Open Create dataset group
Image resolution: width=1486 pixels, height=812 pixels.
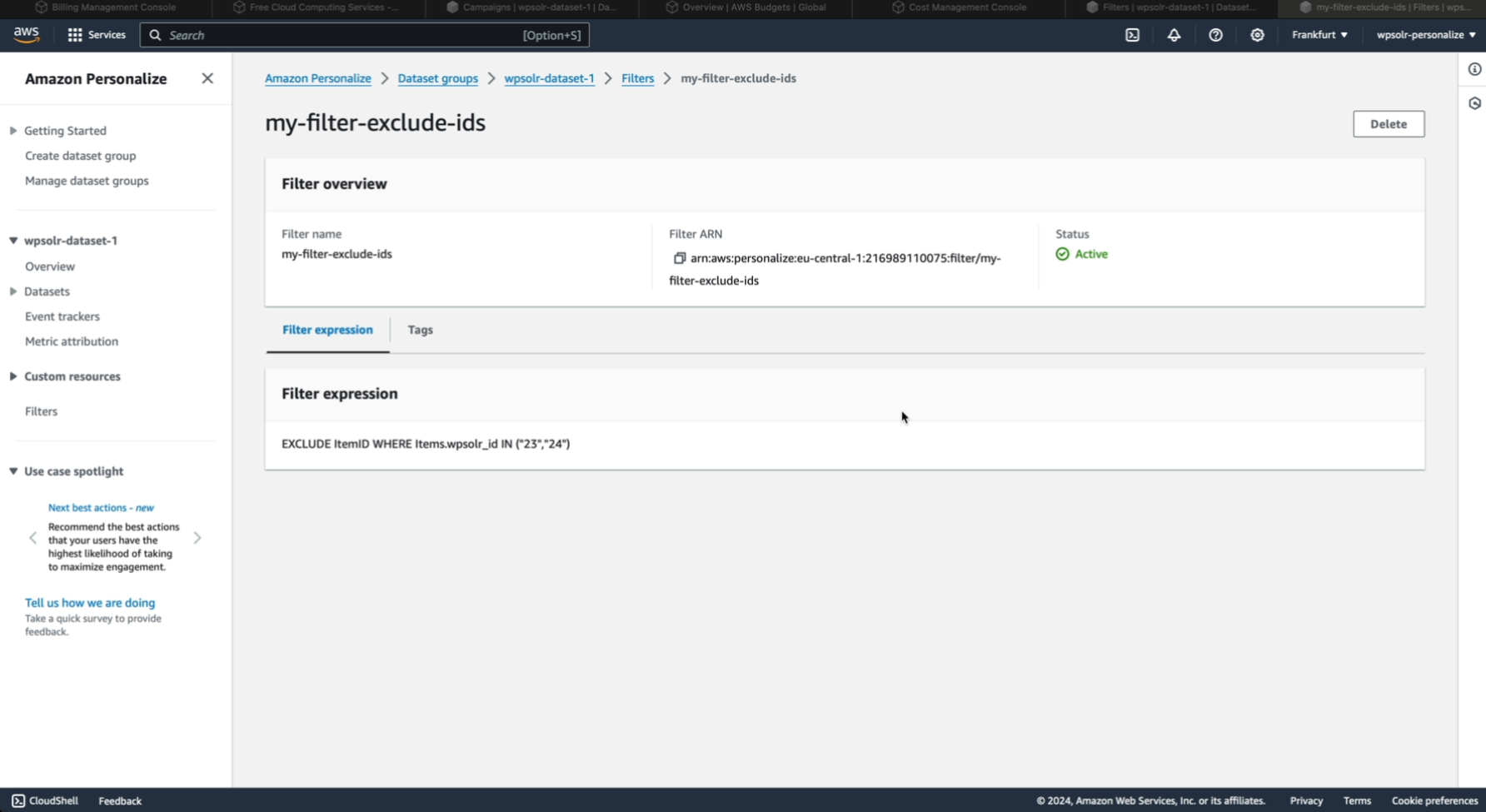(80, 156)
